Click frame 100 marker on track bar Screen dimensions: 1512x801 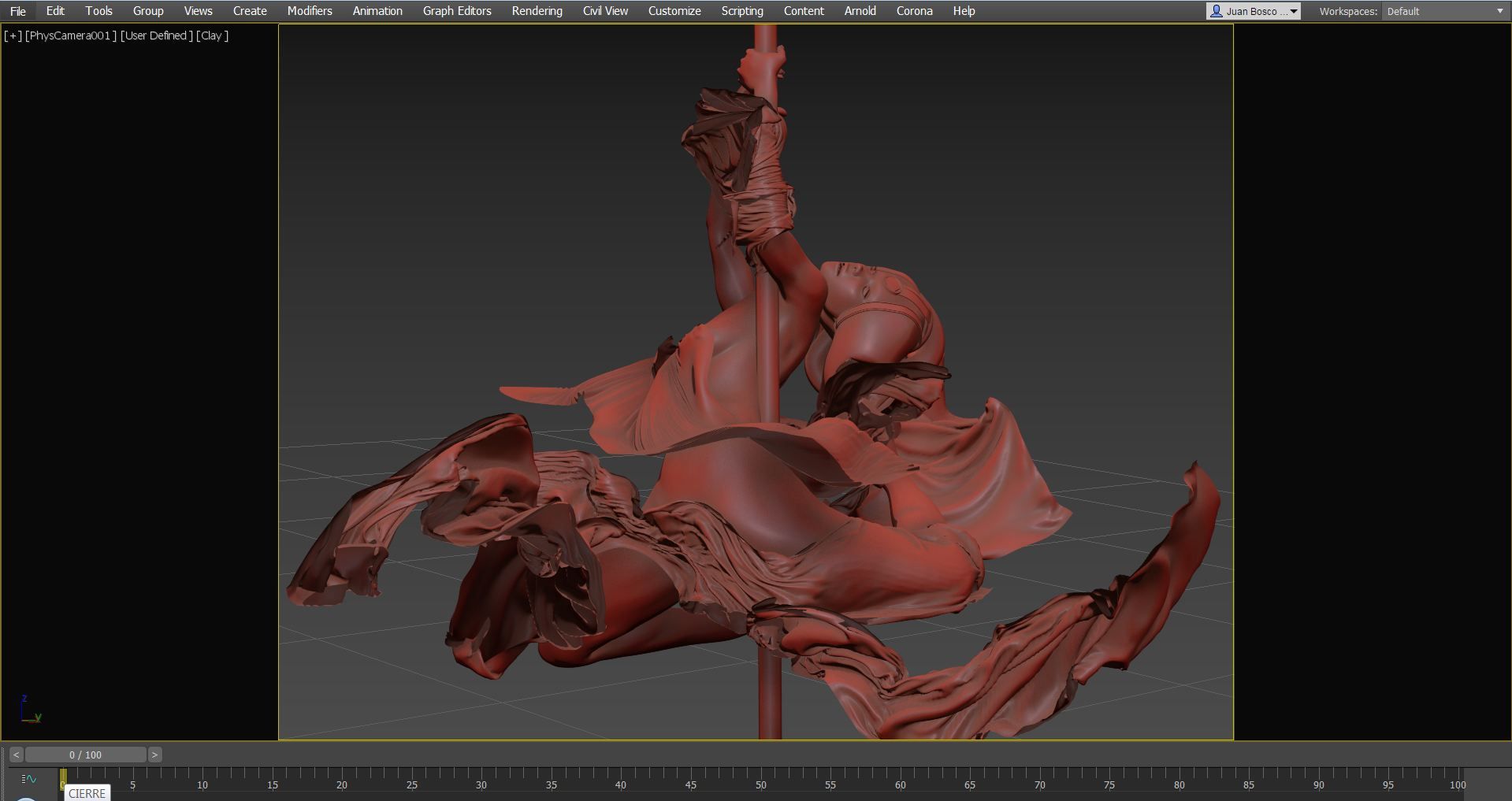[1458, 784]
